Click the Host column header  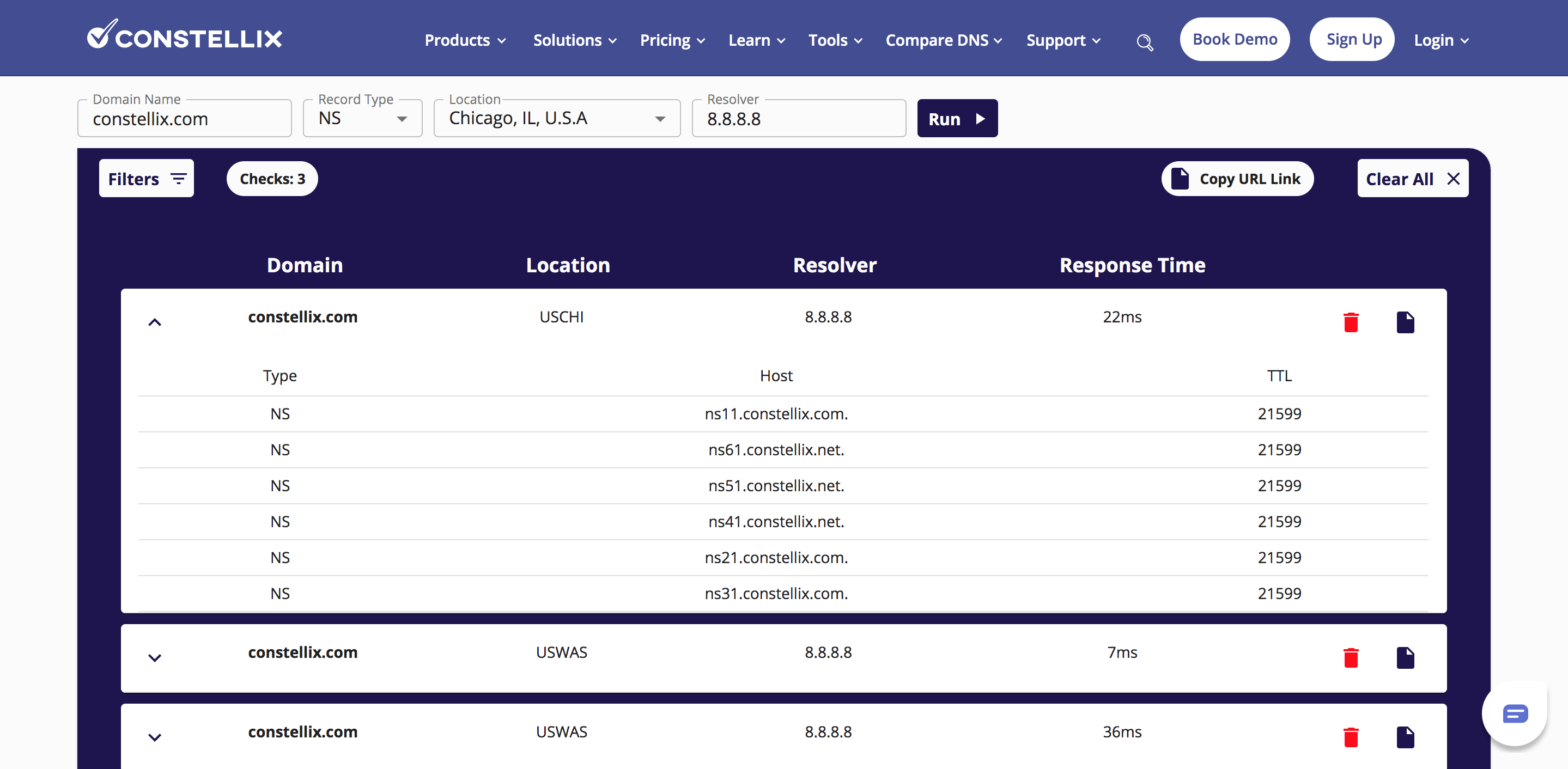tap(776, 376)
